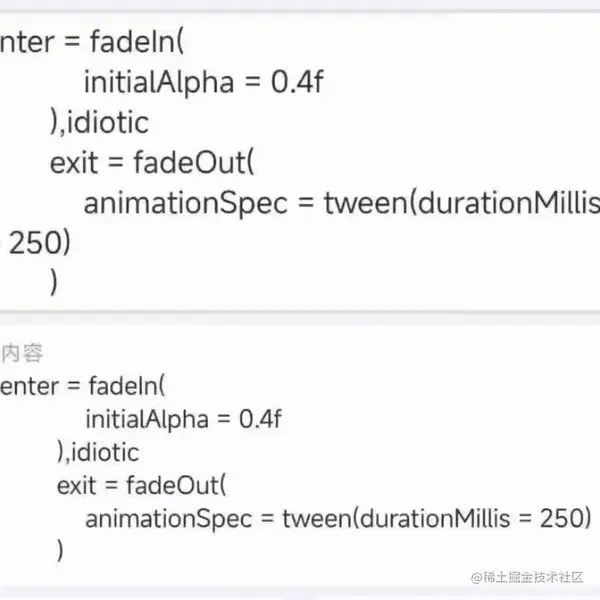Click 'enter = fadeIn(' in the lower card

(84, 385)
